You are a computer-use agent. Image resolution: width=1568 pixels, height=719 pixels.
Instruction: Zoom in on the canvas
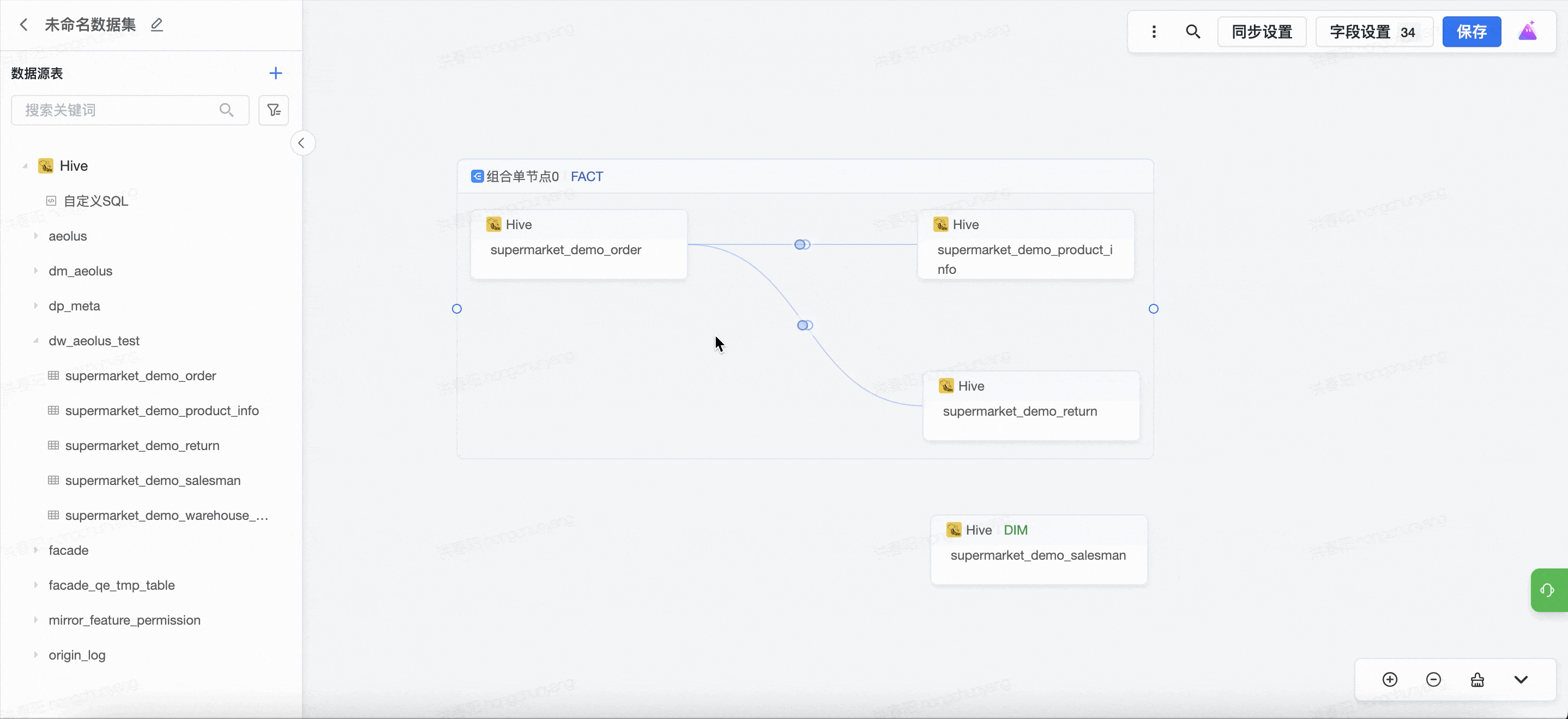1390,679
